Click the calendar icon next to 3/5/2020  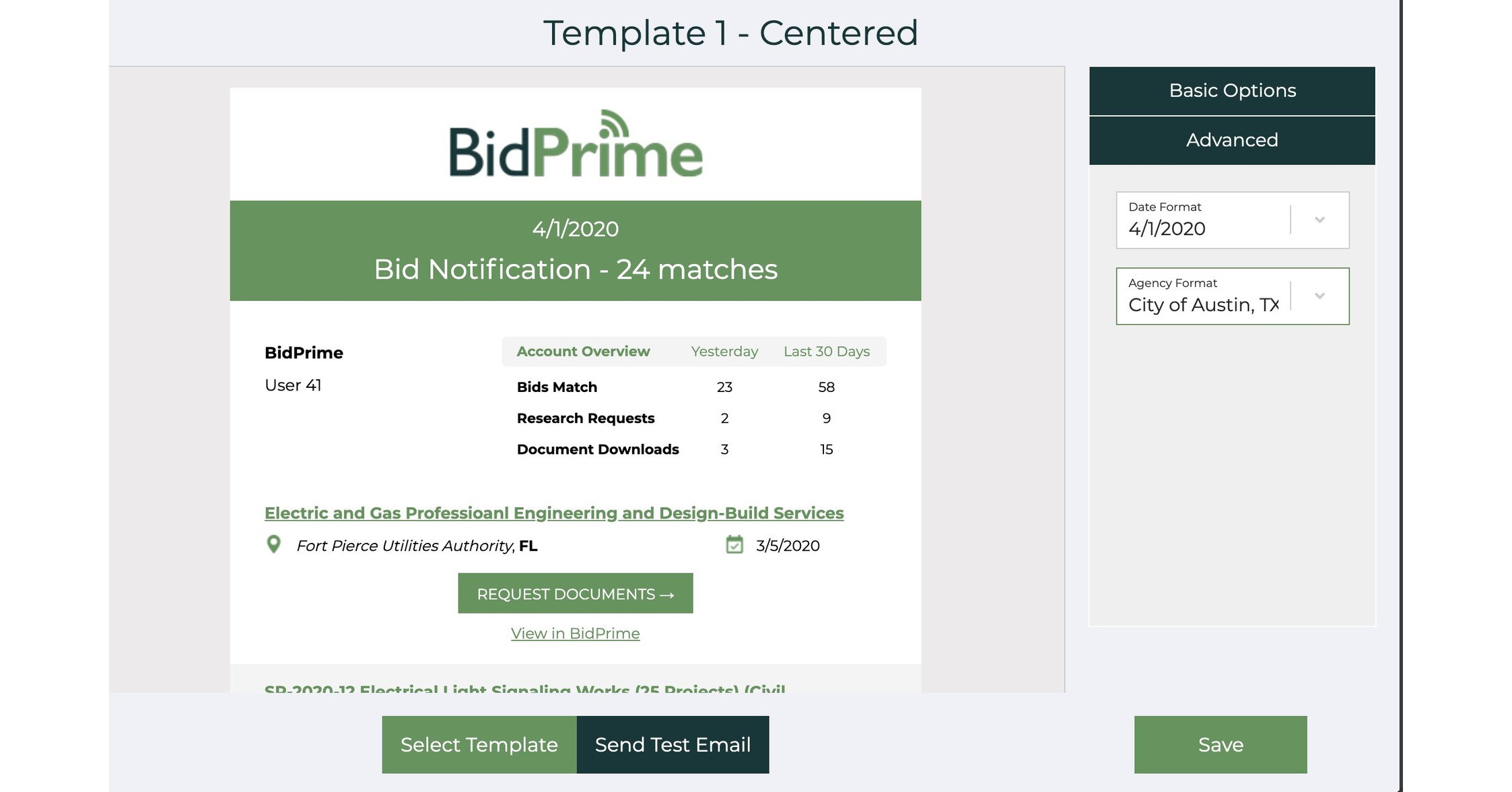tap(734, 545)
